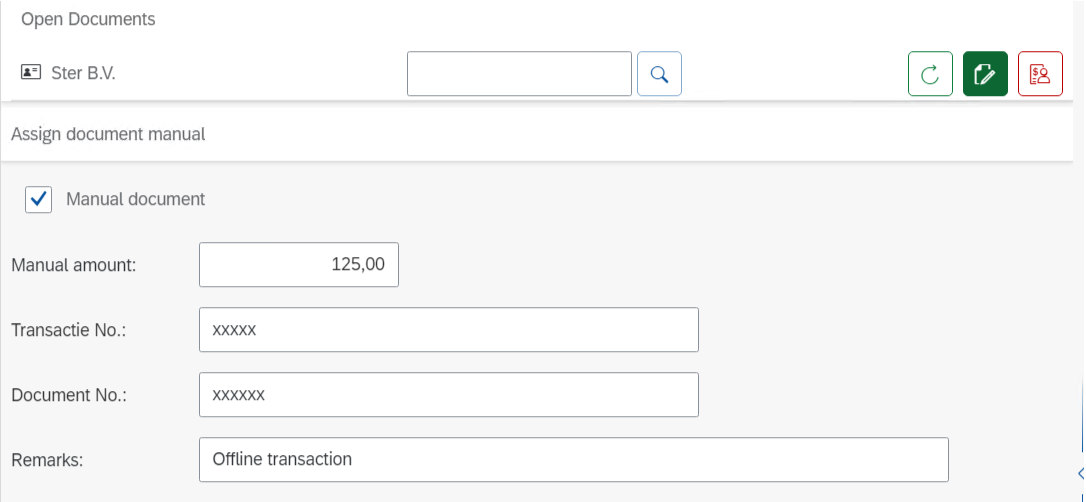Click the blue vertical bar at right edge

pyautogui.click(x=1083, y=415)
